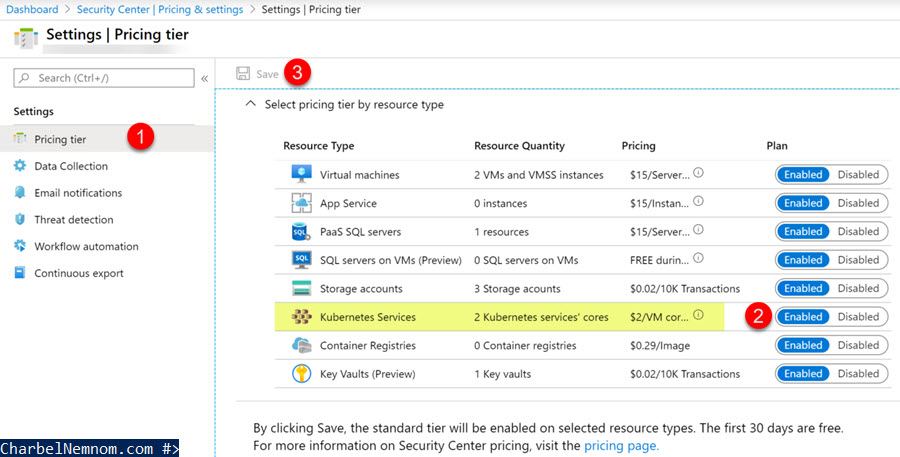Click '$0.29/Image' pricing cell
Viewport: 900px width, 457px height.
click(660, 346)
